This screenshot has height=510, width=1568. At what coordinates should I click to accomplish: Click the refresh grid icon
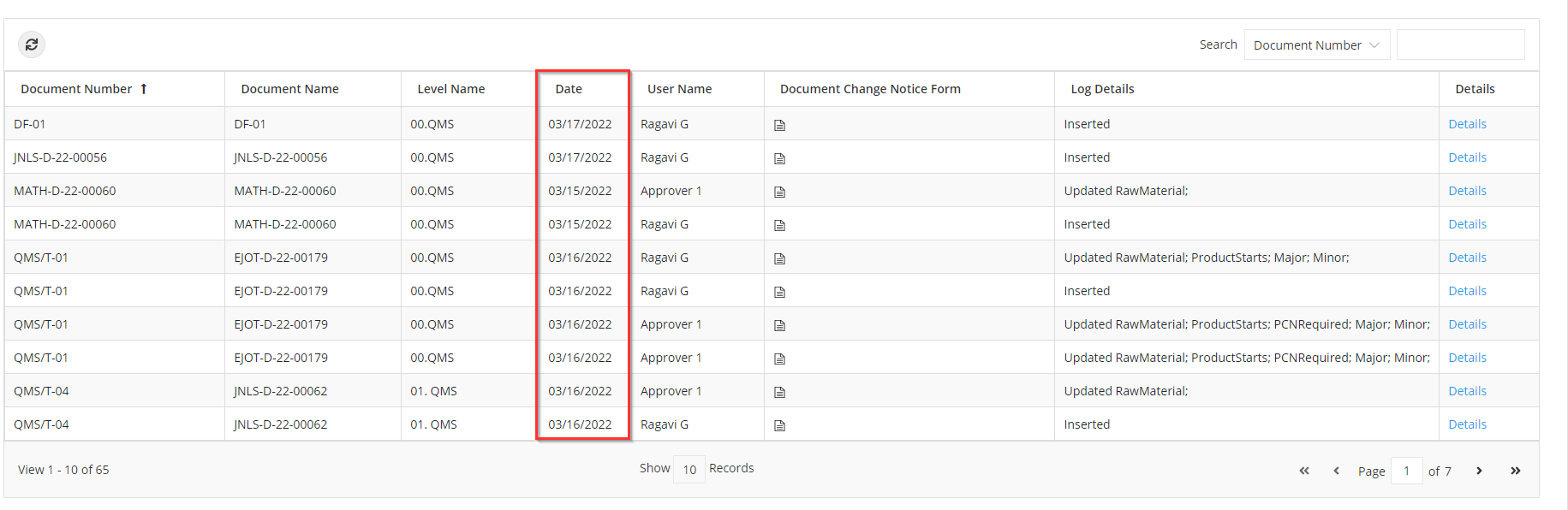point(32,44)
